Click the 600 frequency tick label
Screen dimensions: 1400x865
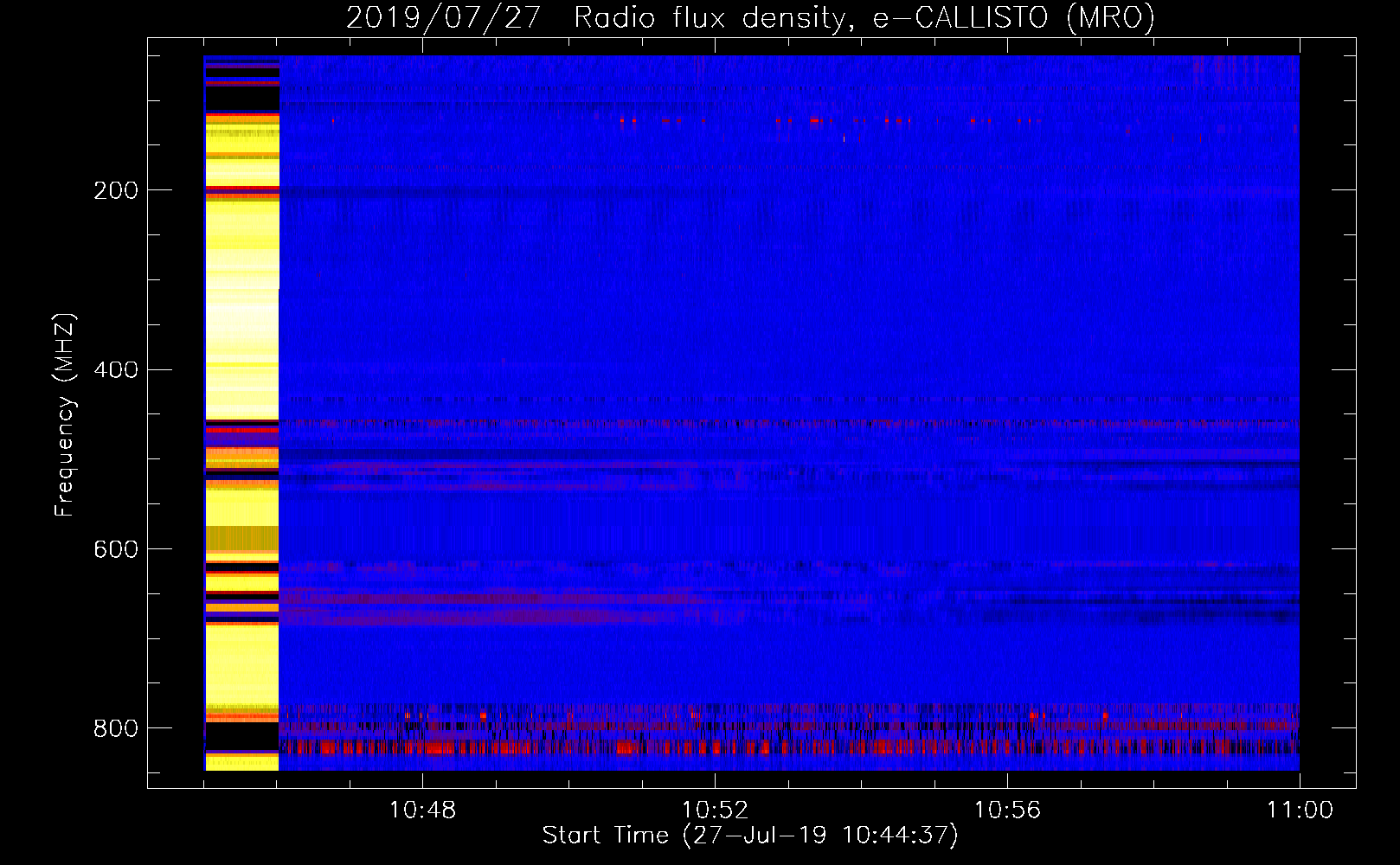(x=116, y=549)
